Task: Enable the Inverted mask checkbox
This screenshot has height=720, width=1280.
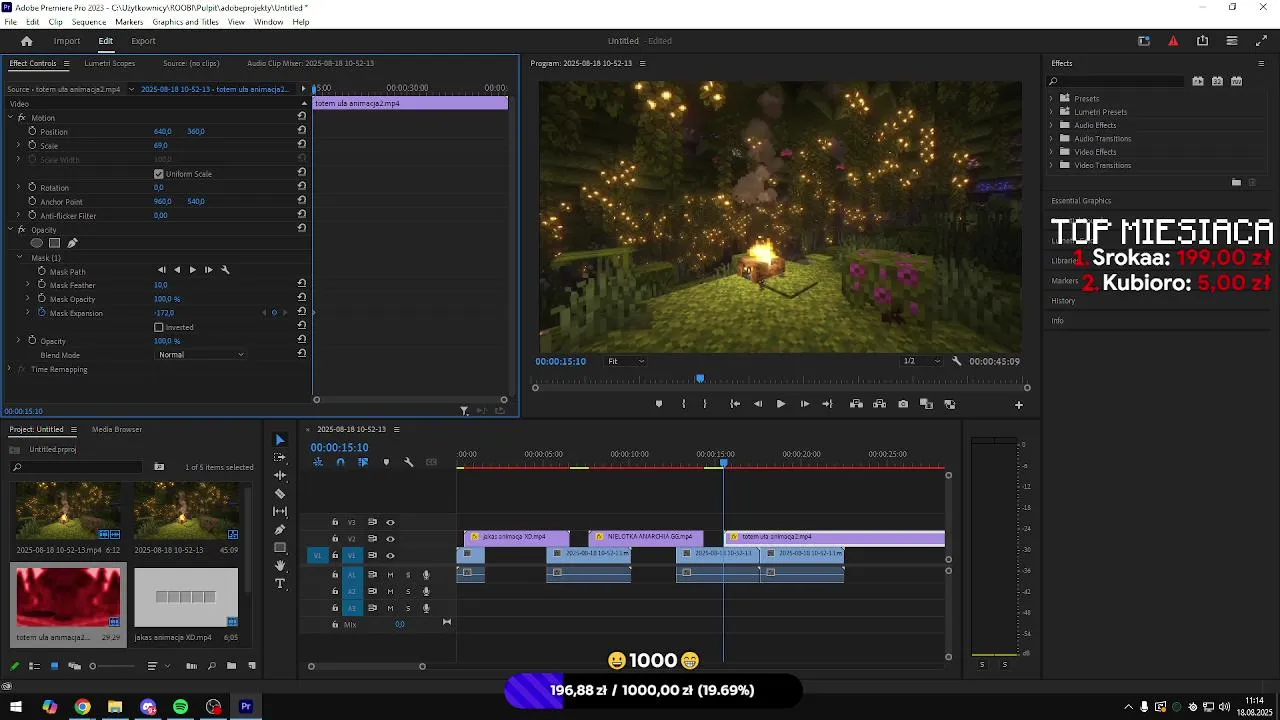Action: click(158, 327)
